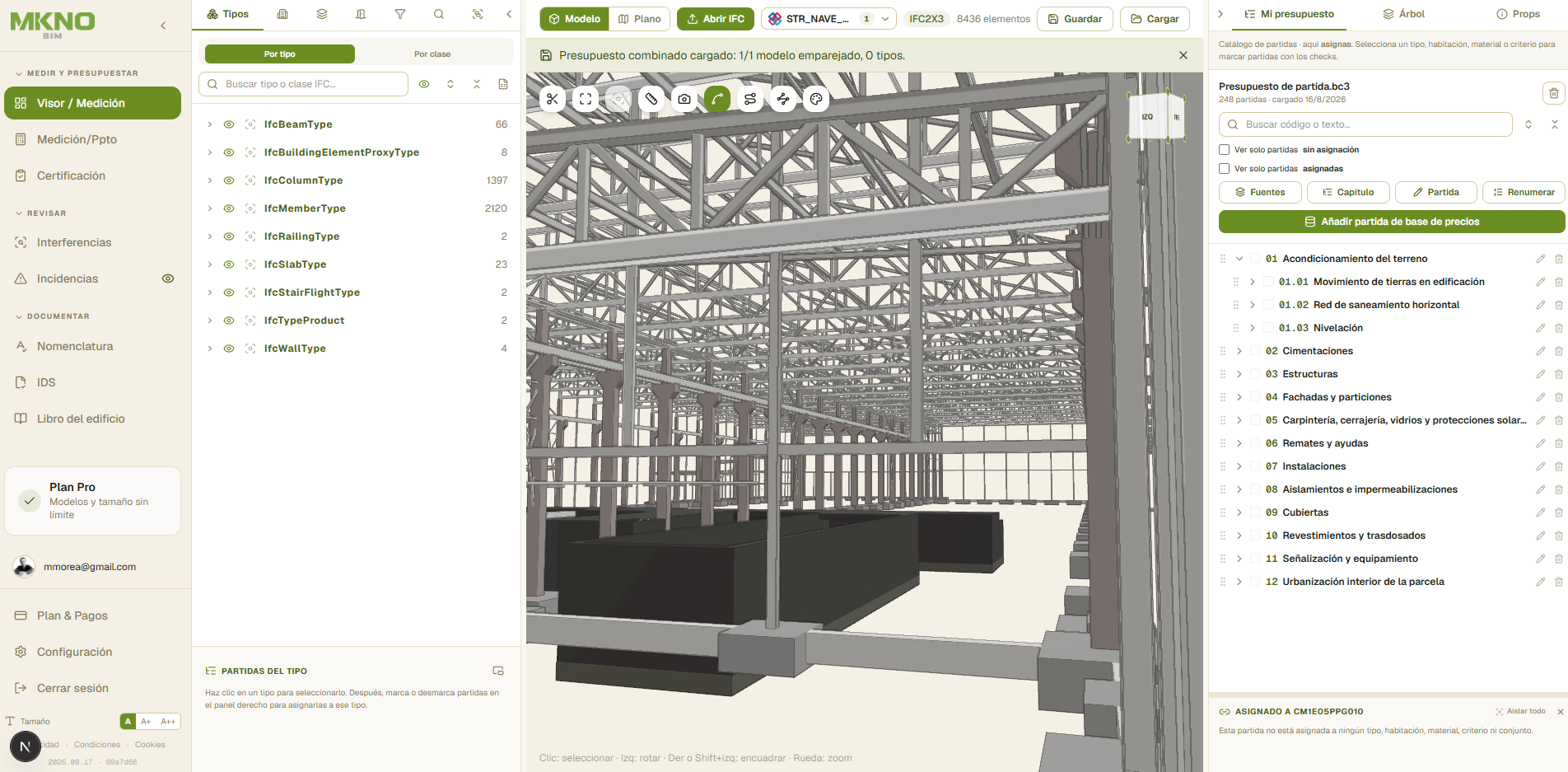
Task: Export type list with the sheet icon
Action: pyautogui.click(x=503, y=84)
